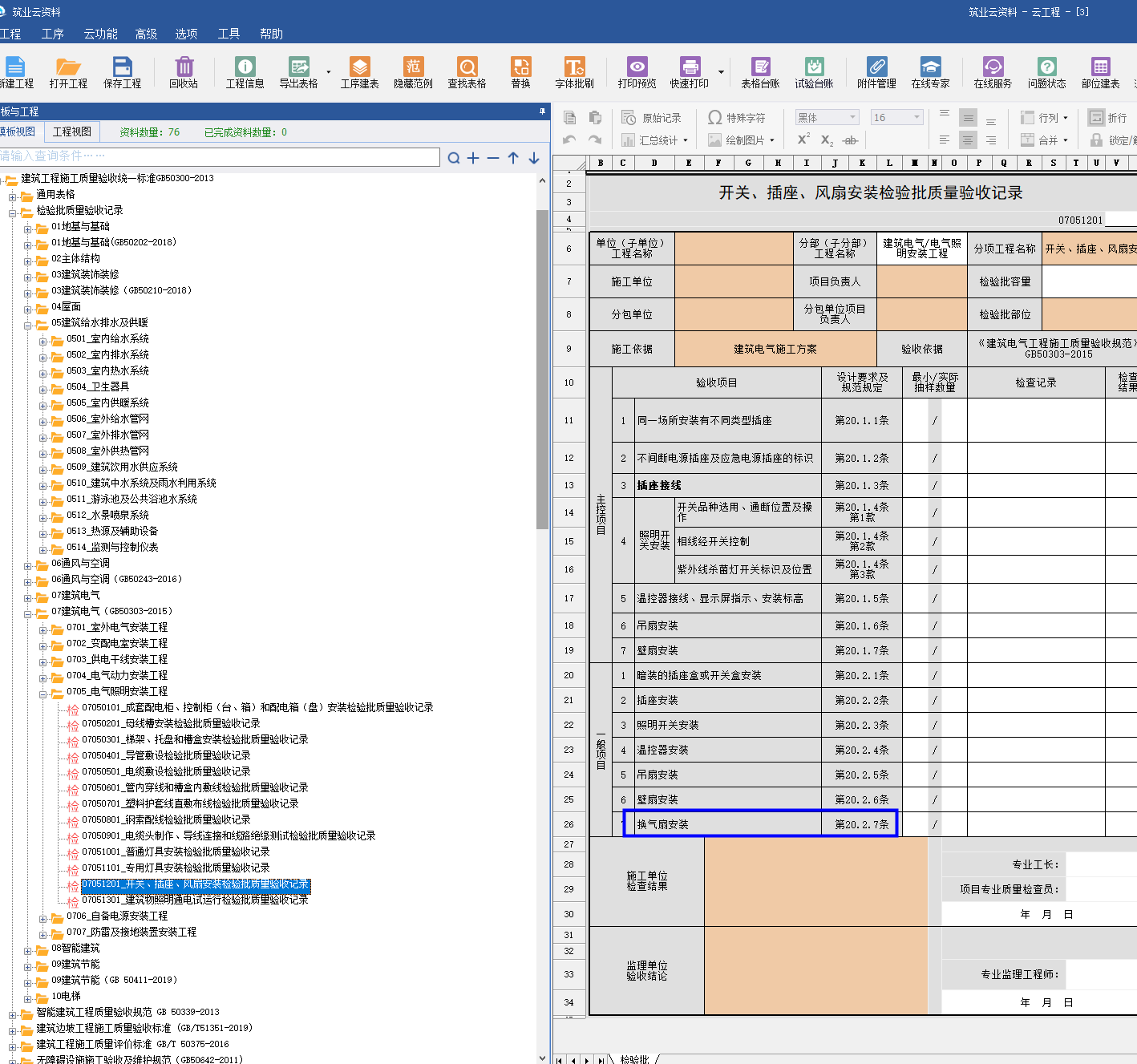Screen dimensions: 1137x1064
Task: Apply superscript X² formatting
Action: pyautogui.click(x=803, y=140)
